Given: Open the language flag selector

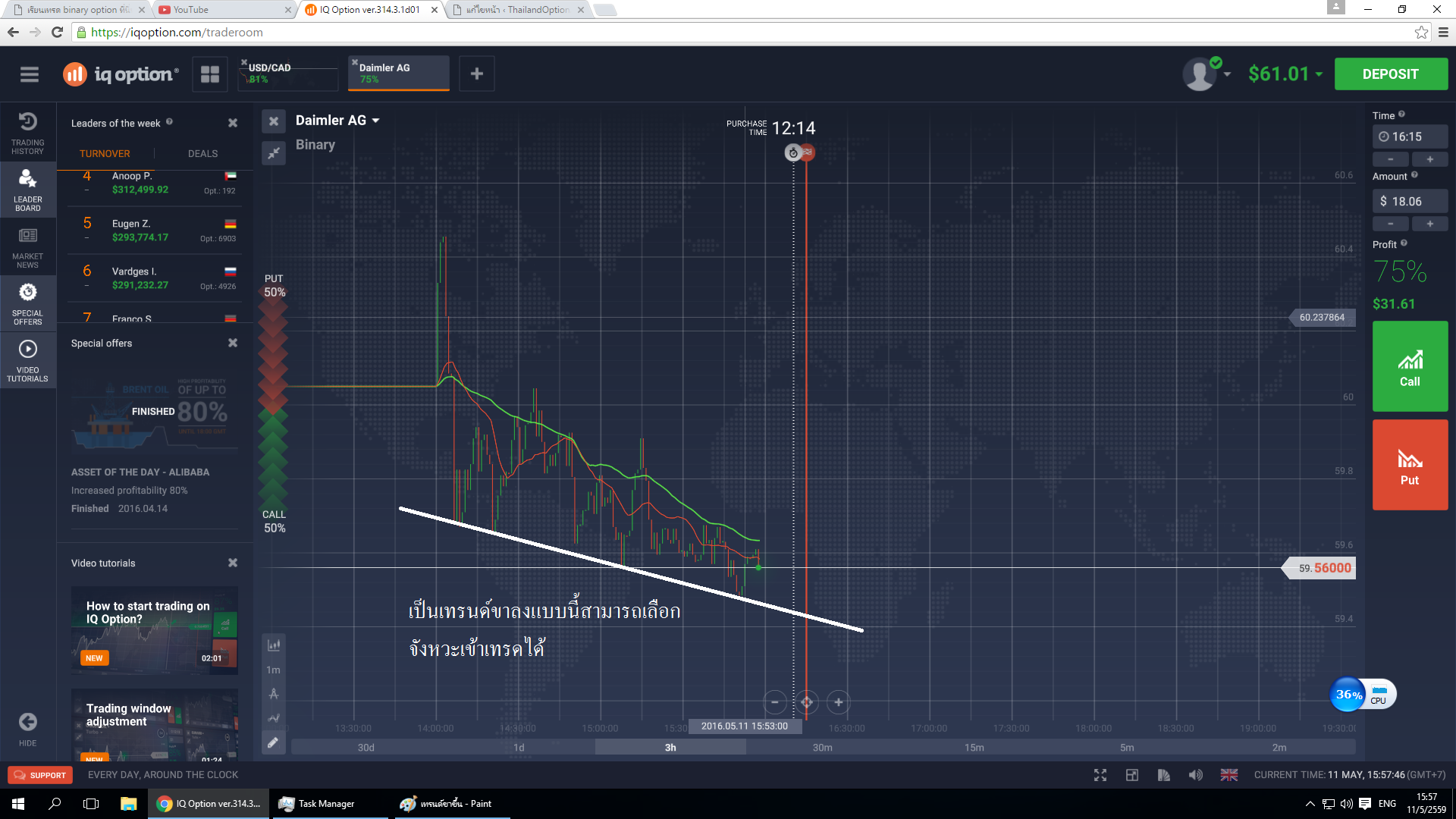Looking at the screenshot, I should [x=1229, y=775].
